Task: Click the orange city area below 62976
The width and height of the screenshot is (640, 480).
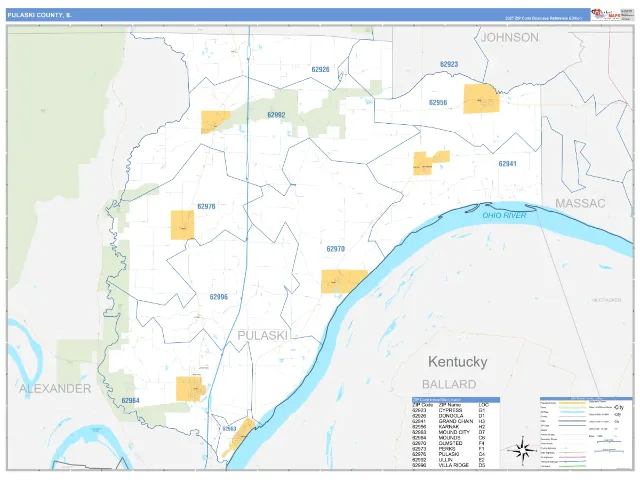Action: pos(182,225)
